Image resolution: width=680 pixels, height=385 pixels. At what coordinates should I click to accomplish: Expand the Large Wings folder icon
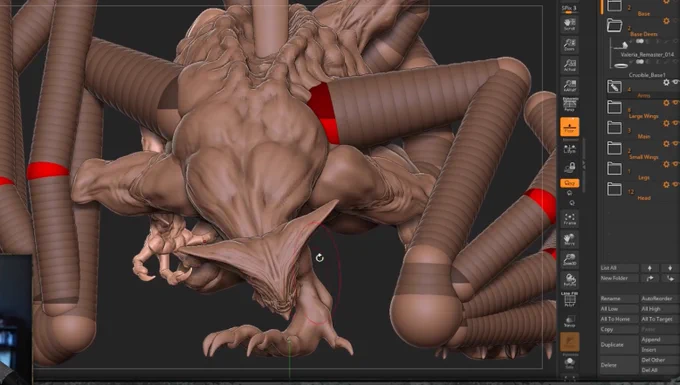tap(614, 107)
